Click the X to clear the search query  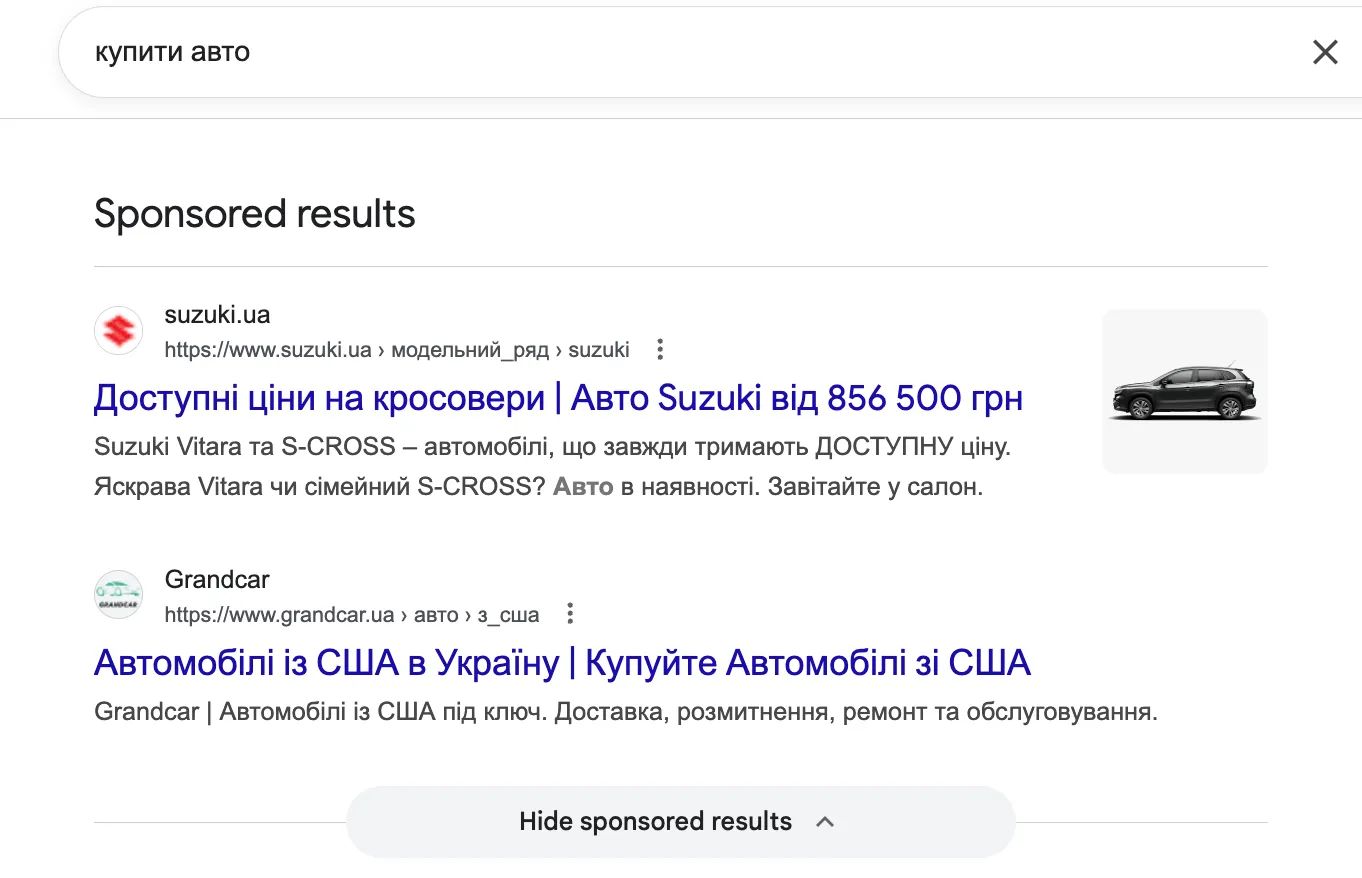(1325, 52)
